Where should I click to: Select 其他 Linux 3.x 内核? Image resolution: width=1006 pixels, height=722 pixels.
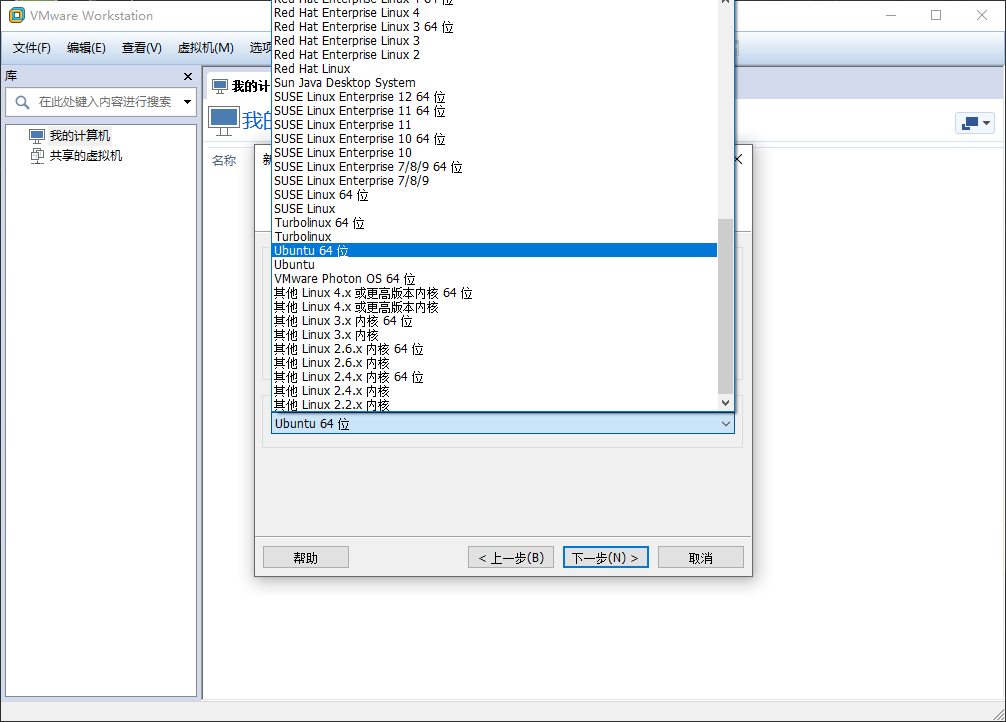[x=495, y=335]
